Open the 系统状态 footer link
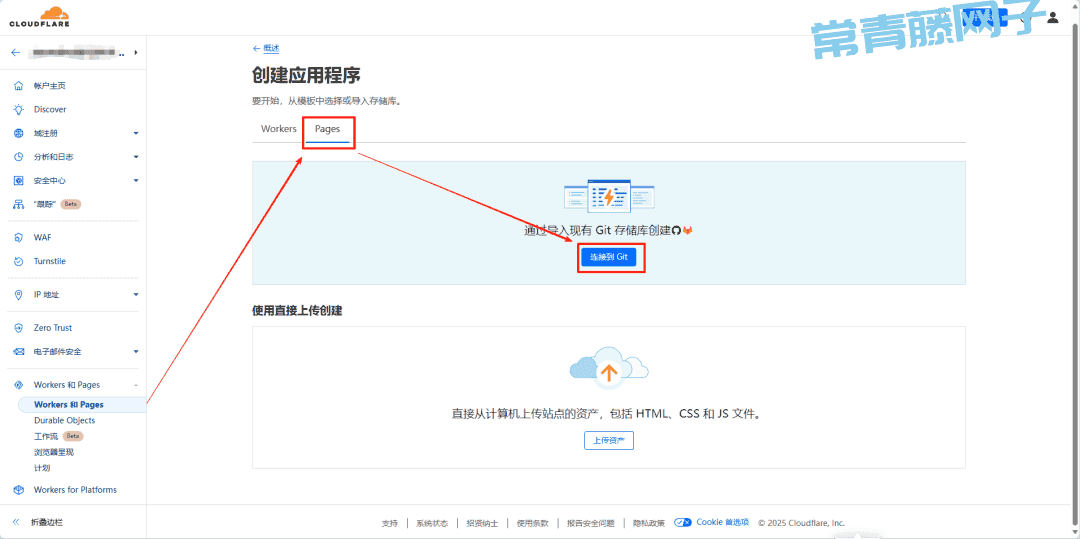 coord(432,523)
